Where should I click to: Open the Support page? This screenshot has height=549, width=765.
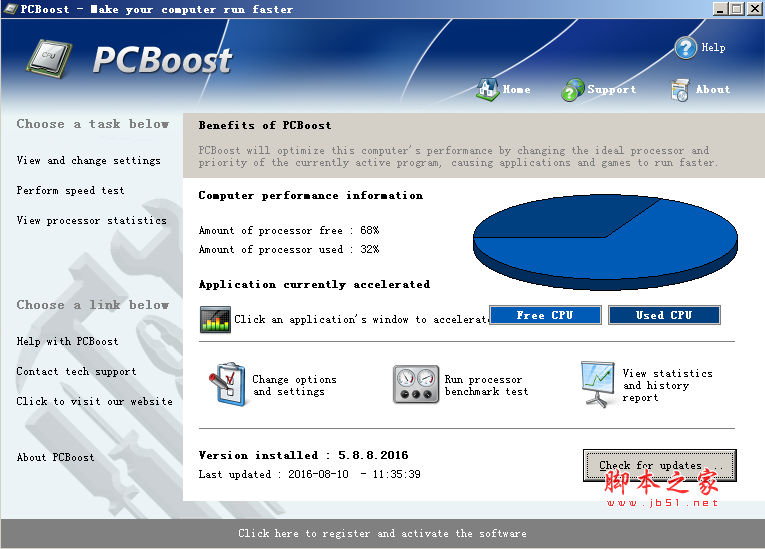point(612,90)
